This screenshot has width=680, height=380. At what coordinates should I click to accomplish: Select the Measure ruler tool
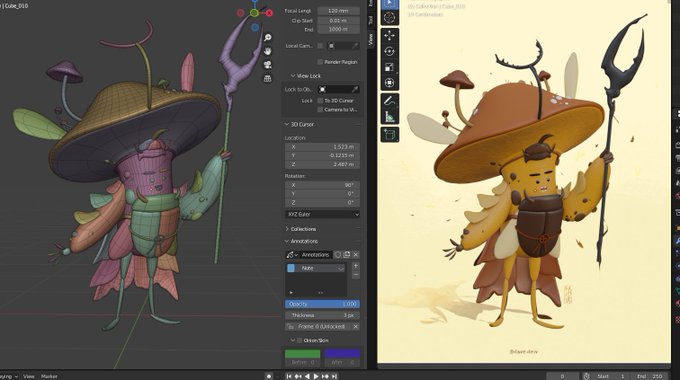coord(389,116)
